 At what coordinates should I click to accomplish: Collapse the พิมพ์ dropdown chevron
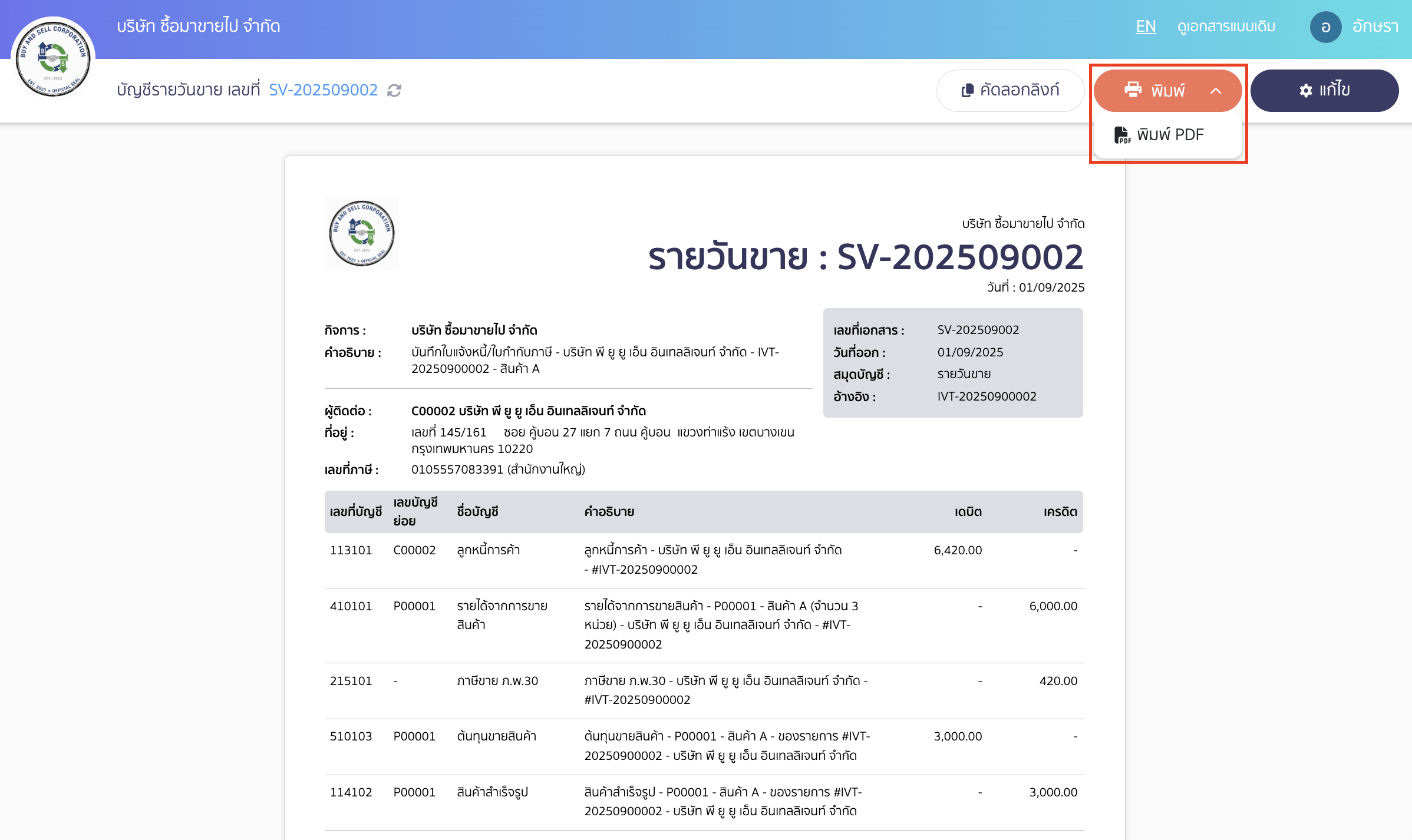(1216, 91)
